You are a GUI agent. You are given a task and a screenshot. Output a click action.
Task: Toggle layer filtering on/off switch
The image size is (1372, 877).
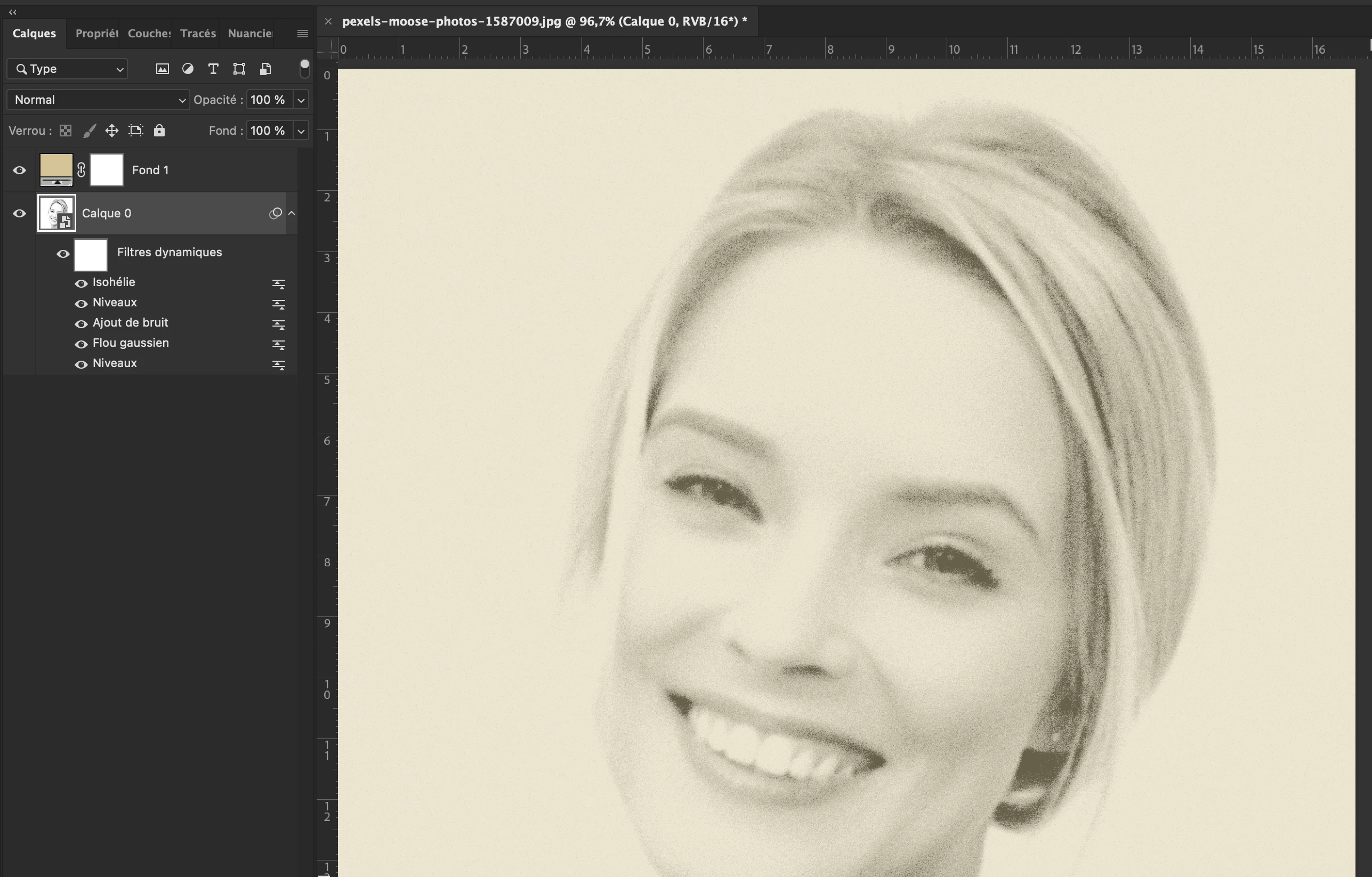click(304, 68)
